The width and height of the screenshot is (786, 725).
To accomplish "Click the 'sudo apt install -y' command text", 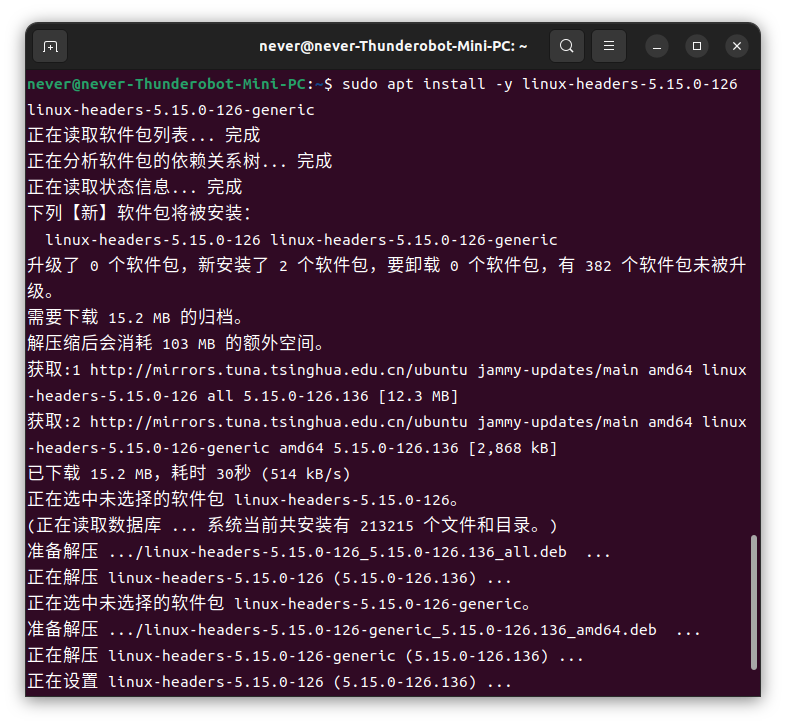I will 427,84.
